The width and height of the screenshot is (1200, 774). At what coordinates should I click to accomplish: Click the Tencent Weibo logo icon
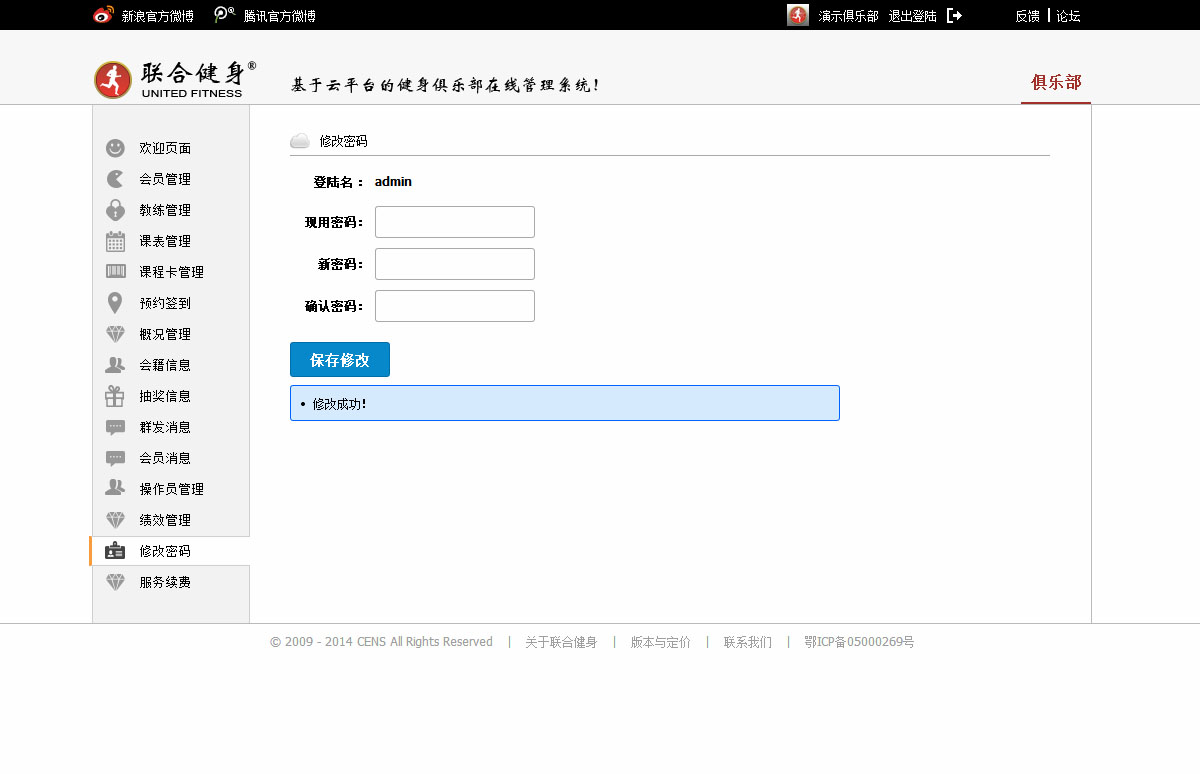[x=225, y=15]
